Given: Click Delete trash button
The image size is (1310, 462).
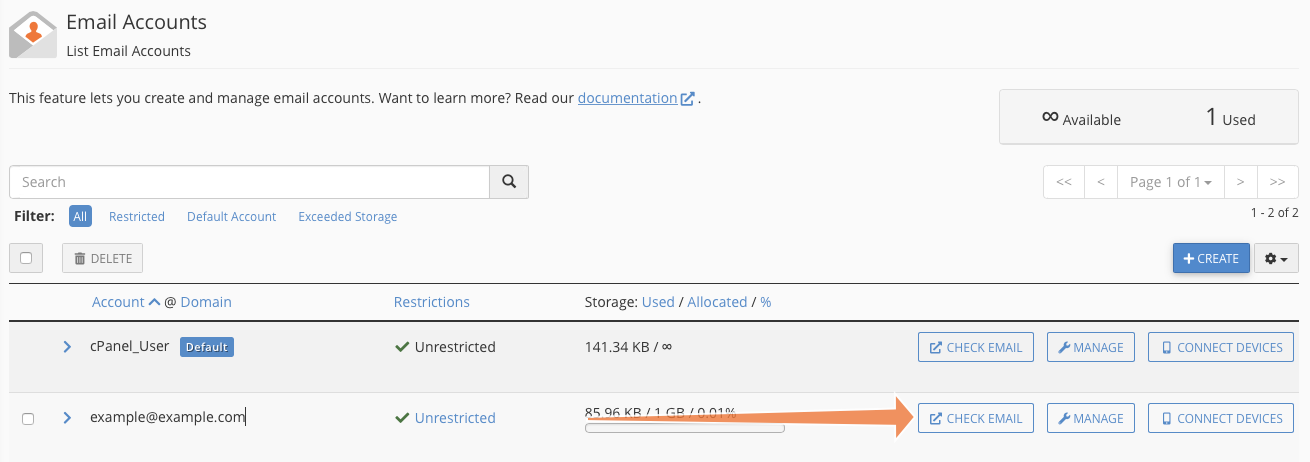Looking at the screenshot, I should tap(103, 258).
